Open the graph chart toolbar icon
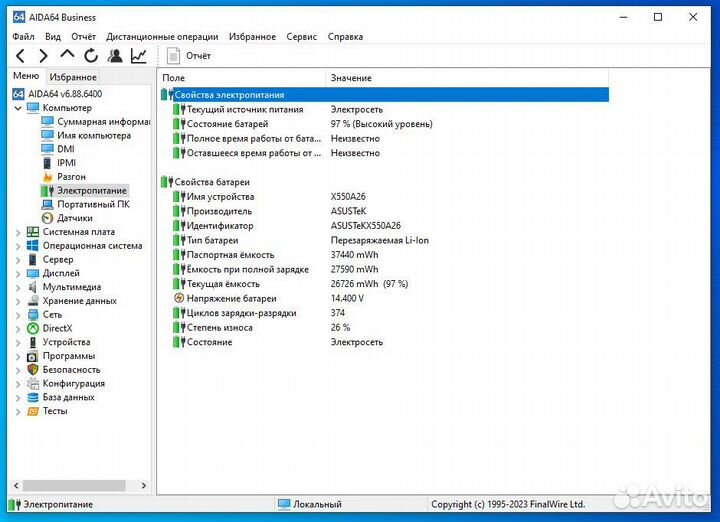720x522 pixels. (x=139, y=56)
